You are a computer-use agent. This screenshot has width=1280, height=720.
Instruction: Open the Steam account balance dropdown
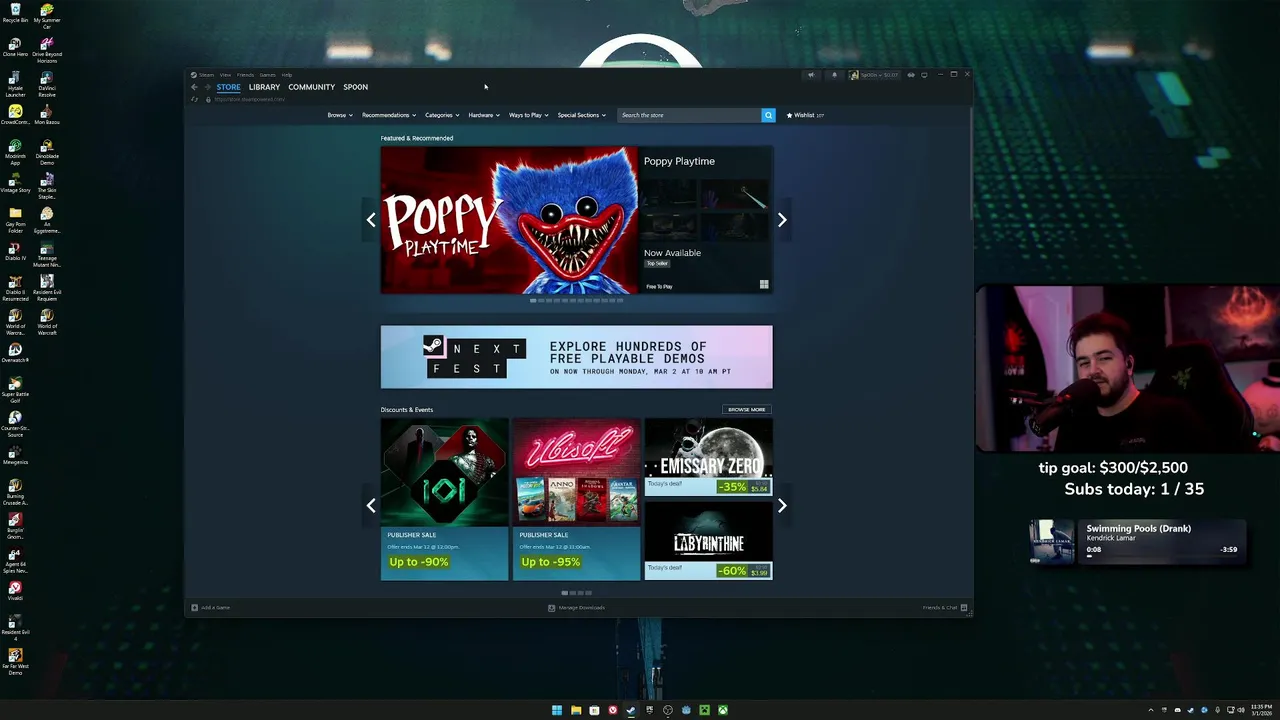(875, 75)
